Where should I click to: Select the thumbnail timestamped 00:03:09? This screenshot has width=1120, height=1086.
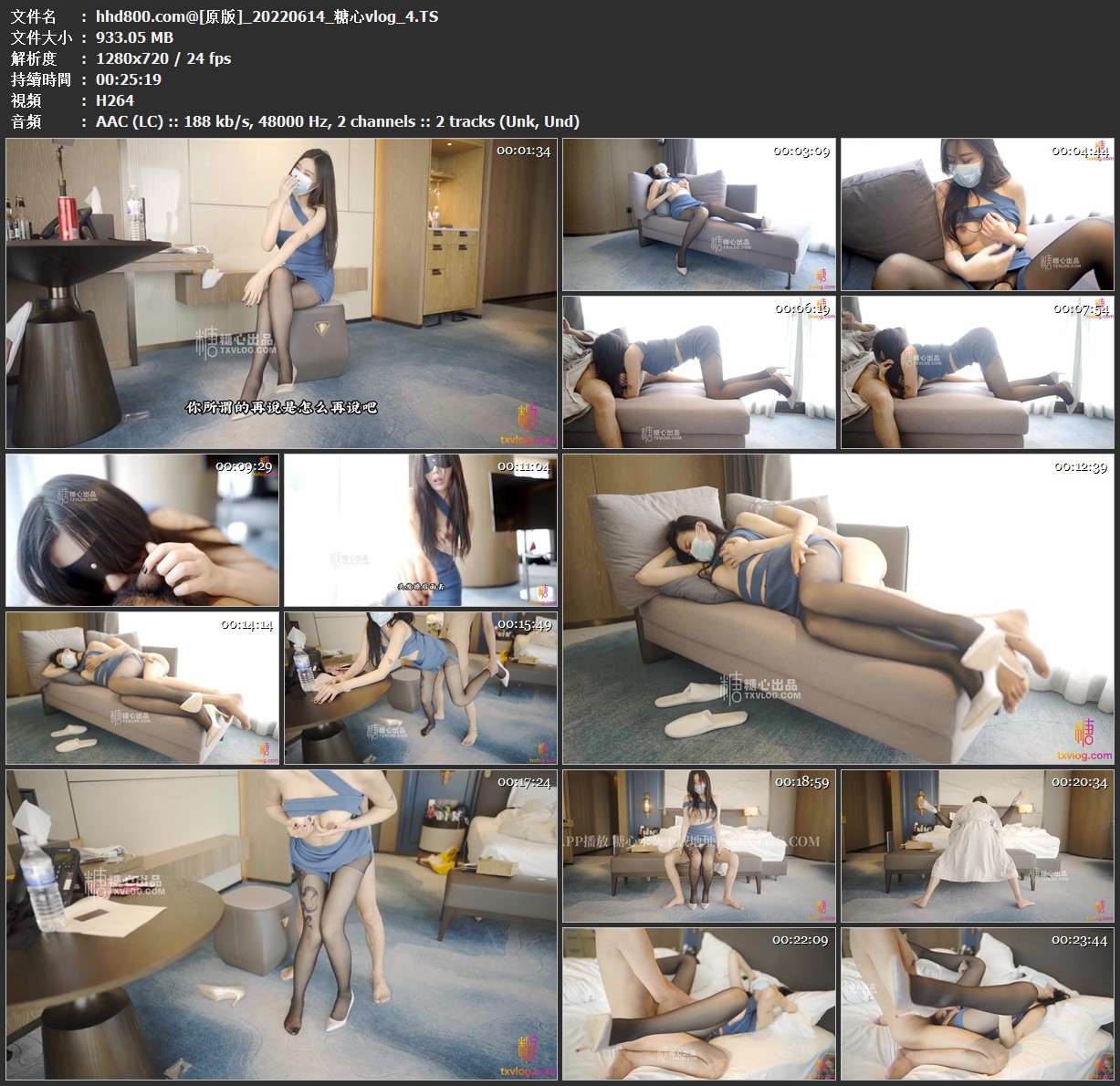[698, 215]
